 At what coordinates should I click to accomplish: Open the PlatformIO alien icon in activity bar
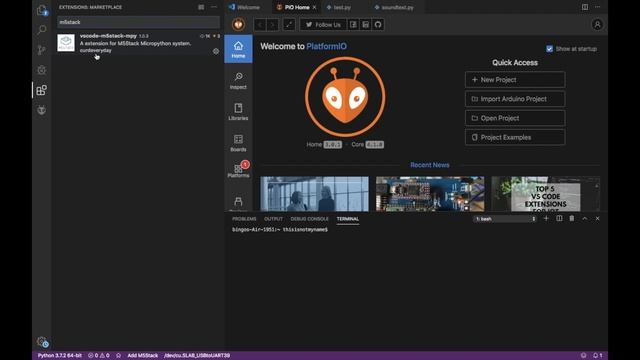[42, 110]
